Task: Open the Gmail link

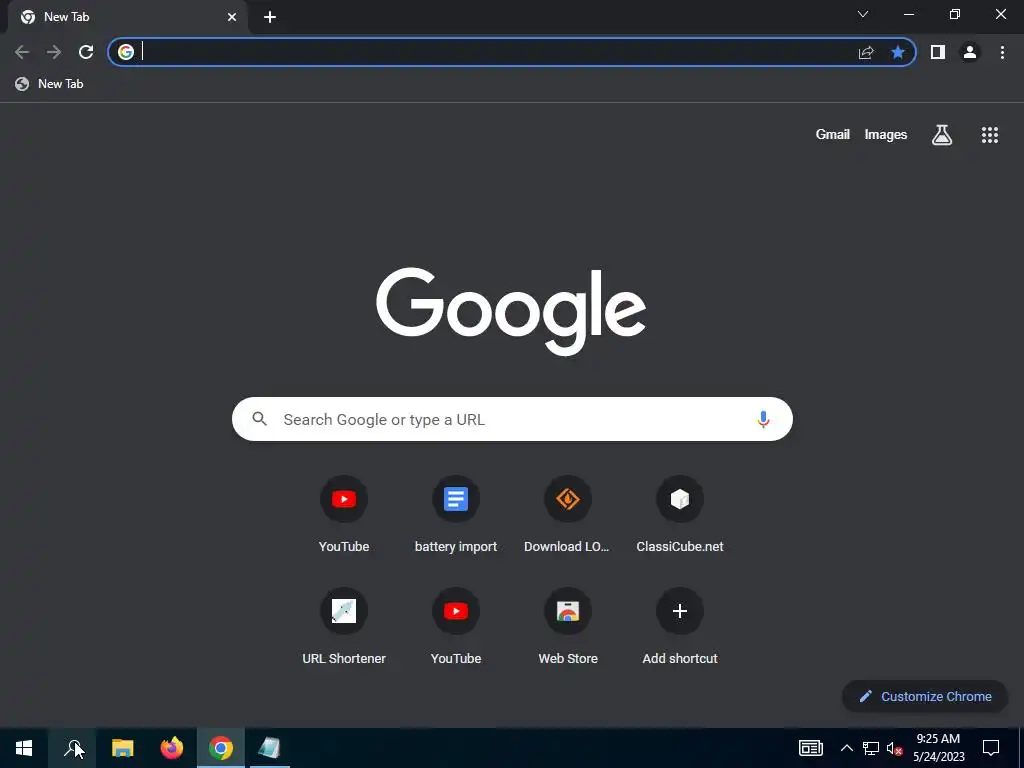Action: coord(833,135)
